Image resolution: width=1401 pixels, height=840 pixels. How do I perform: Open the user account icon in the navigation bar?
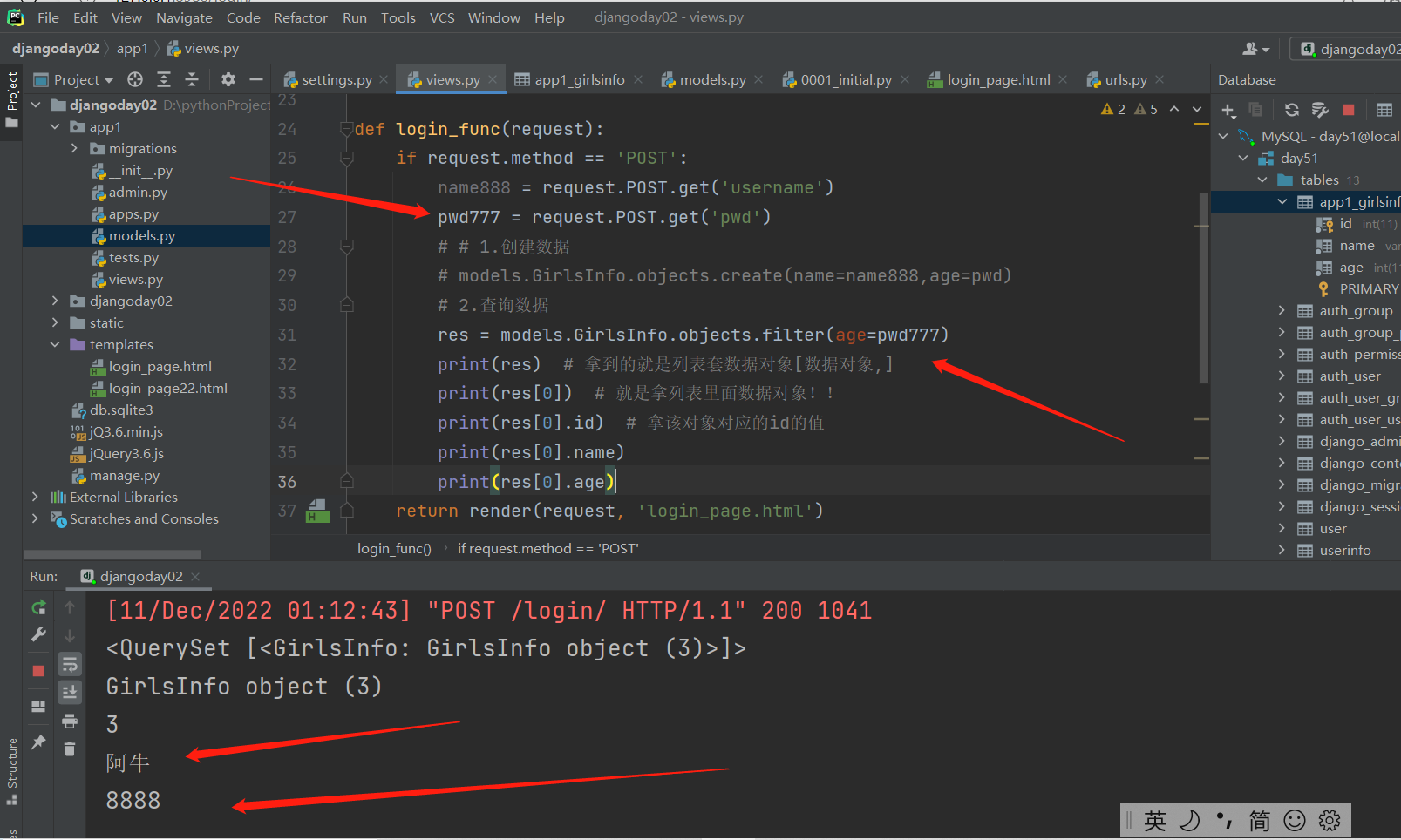(x=1255, y=49)
